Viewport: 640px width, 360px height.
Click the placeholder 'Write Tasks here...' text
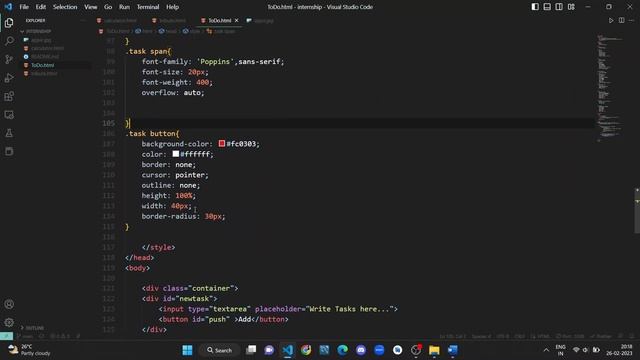click(349, 309)
